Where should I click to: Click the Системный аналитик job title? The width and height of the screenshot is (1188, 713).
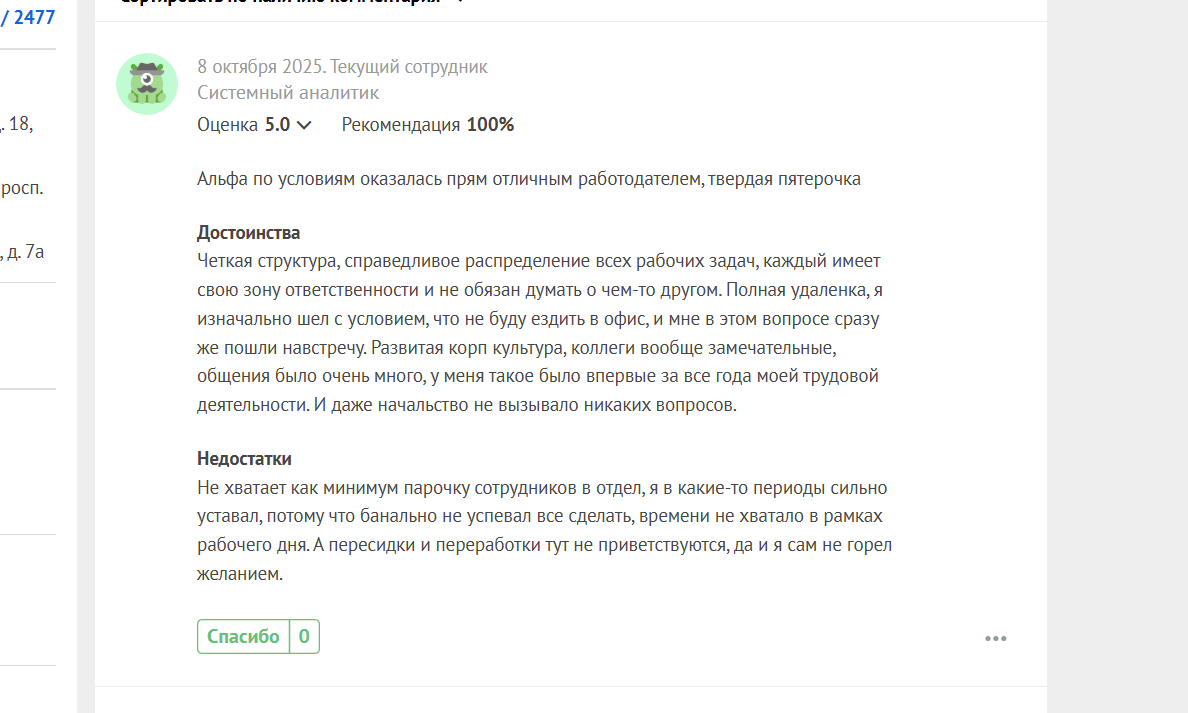point(288,93)
